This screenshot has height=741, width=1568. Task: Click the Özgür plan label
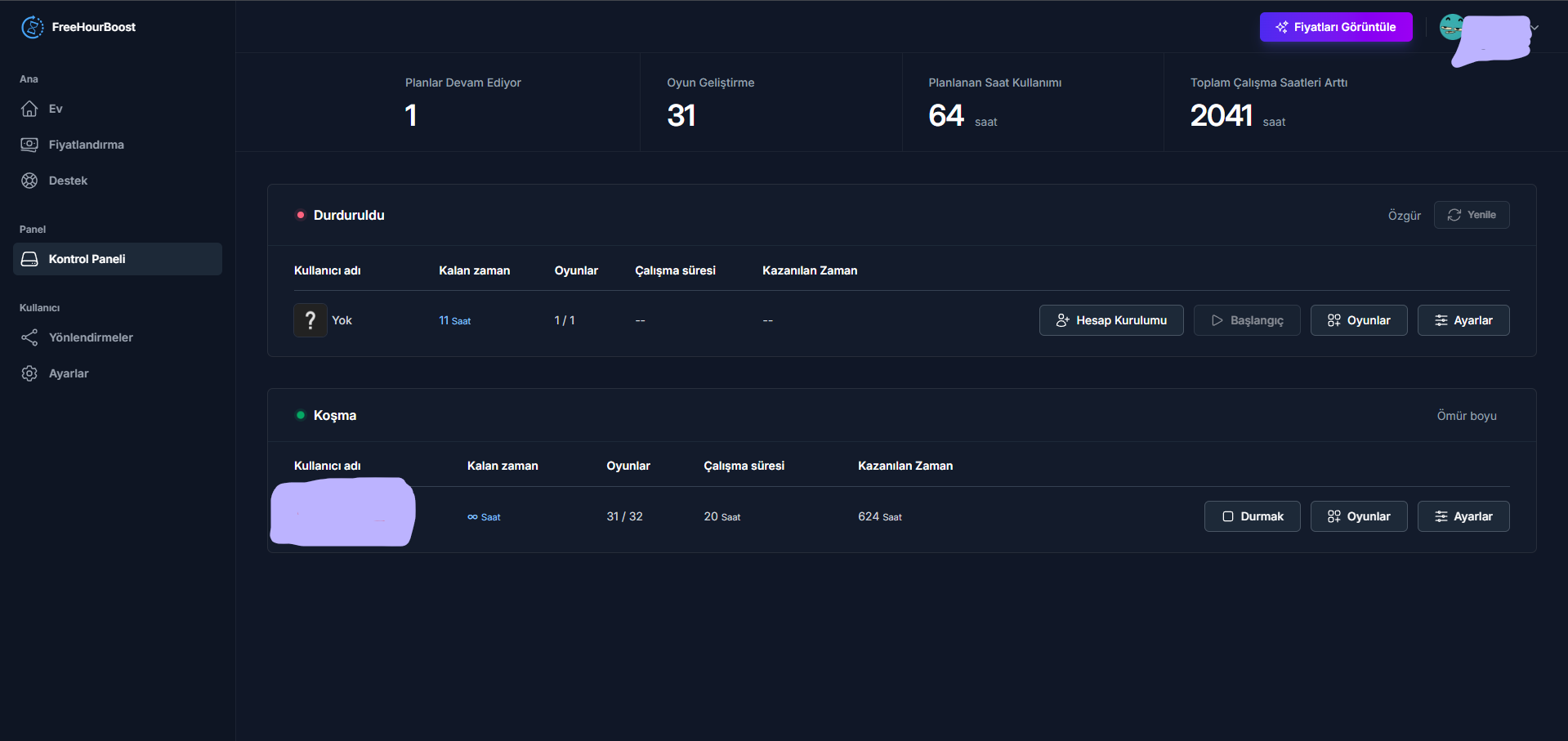click(x=1405, y=216)
